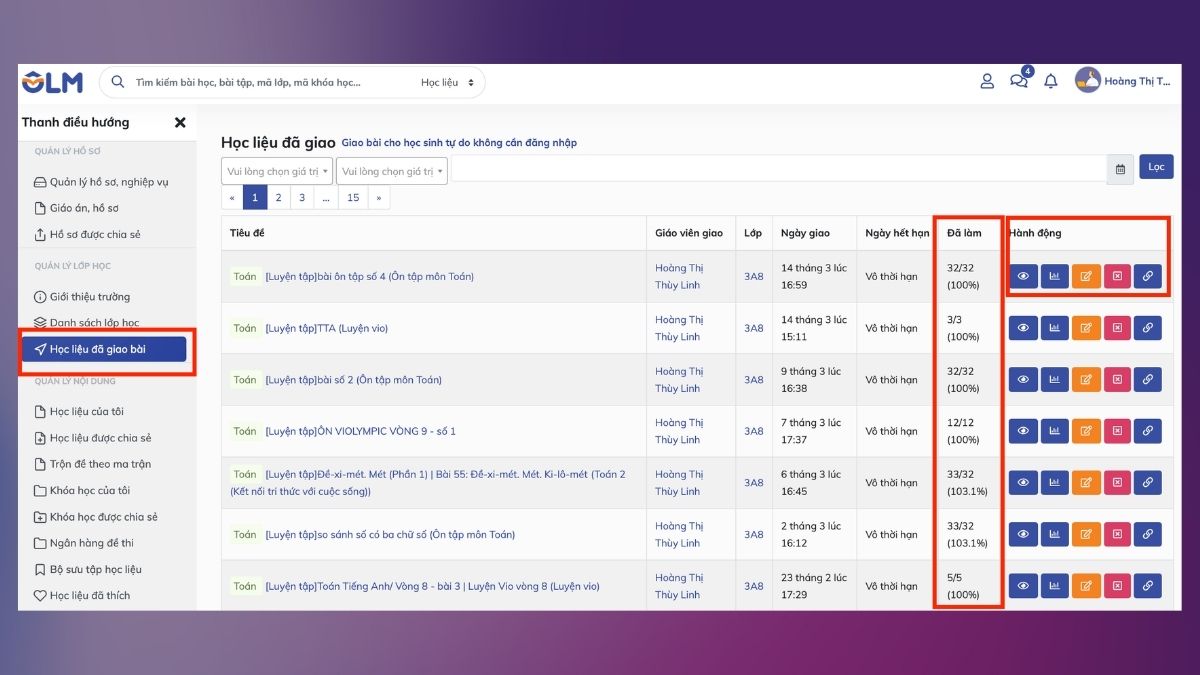View the 'bài ôn tập số 4' assignment via eye icon
Viewport: 1200px width, 675px height.
click(1023, 276)
